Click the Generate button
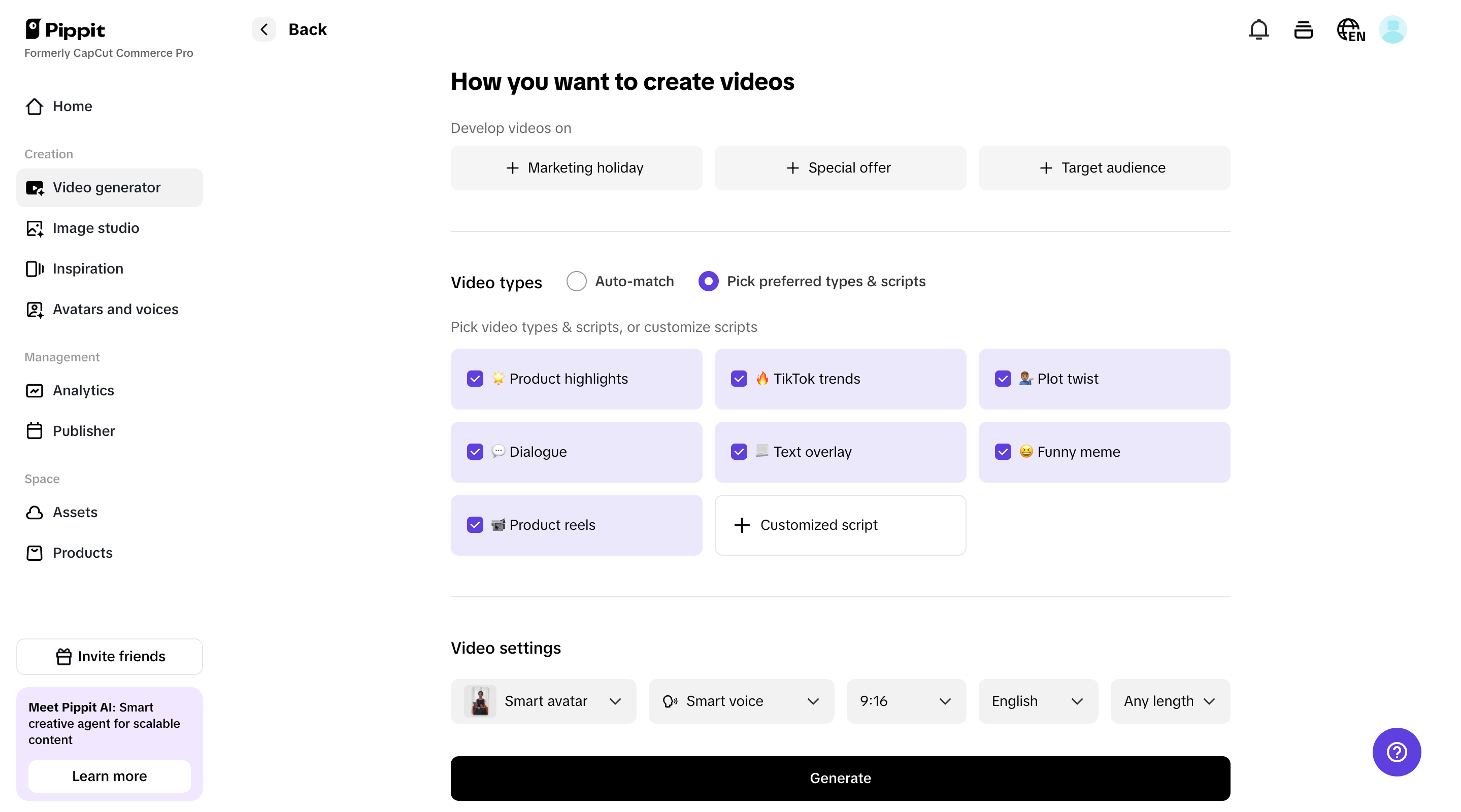This screenshot has height=812, width=1461. pos(840,777)
